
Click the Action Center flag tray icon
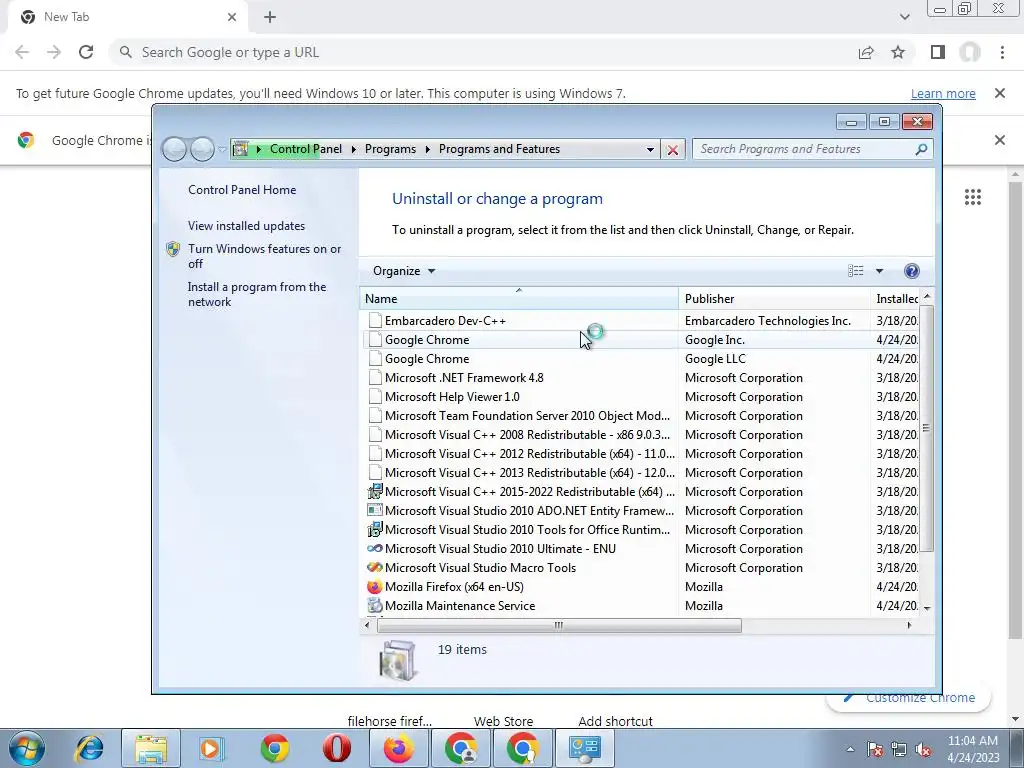(x=876, y=749)
